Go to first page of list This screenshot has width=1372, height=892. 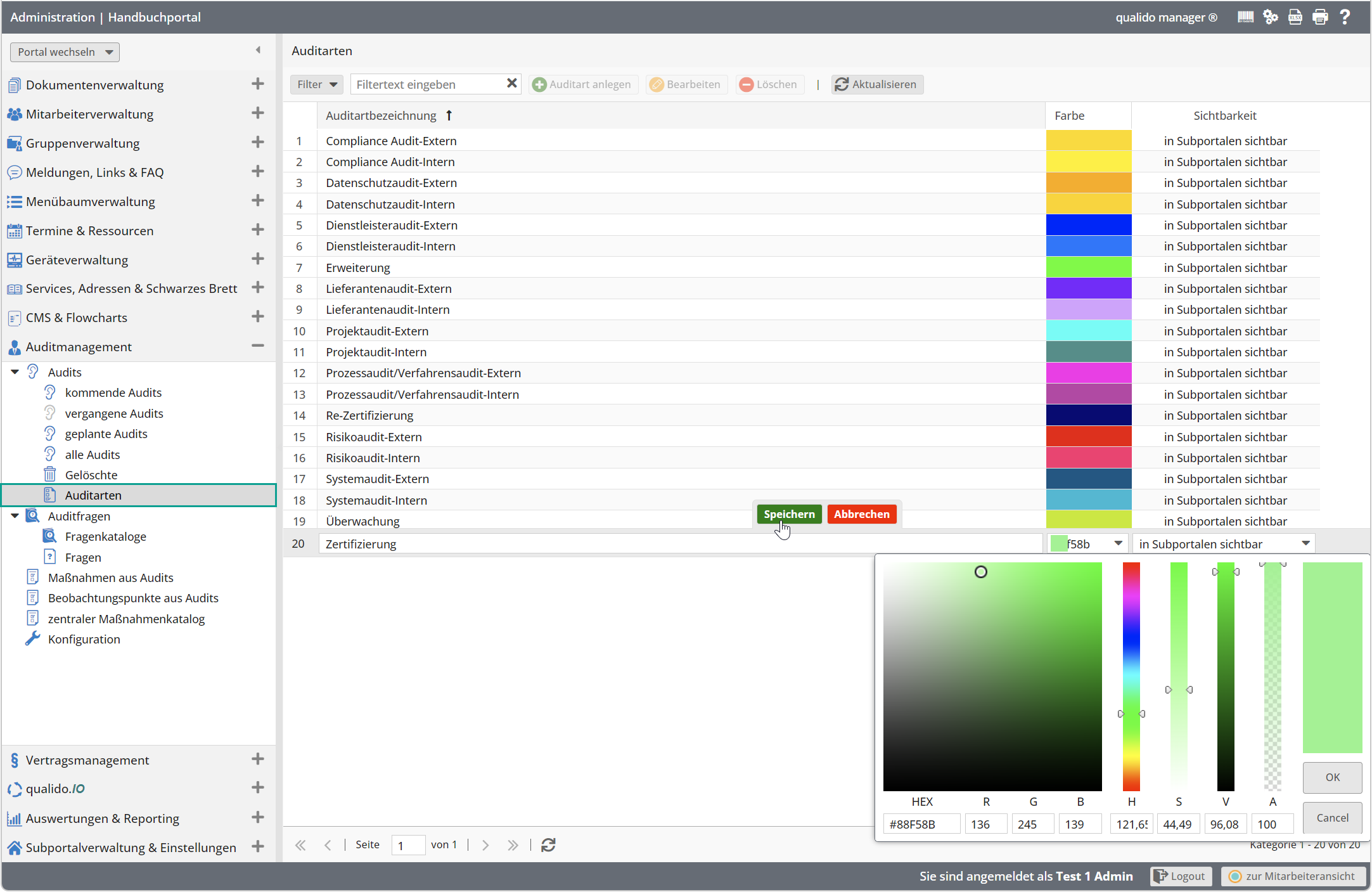tap(300, 845)
